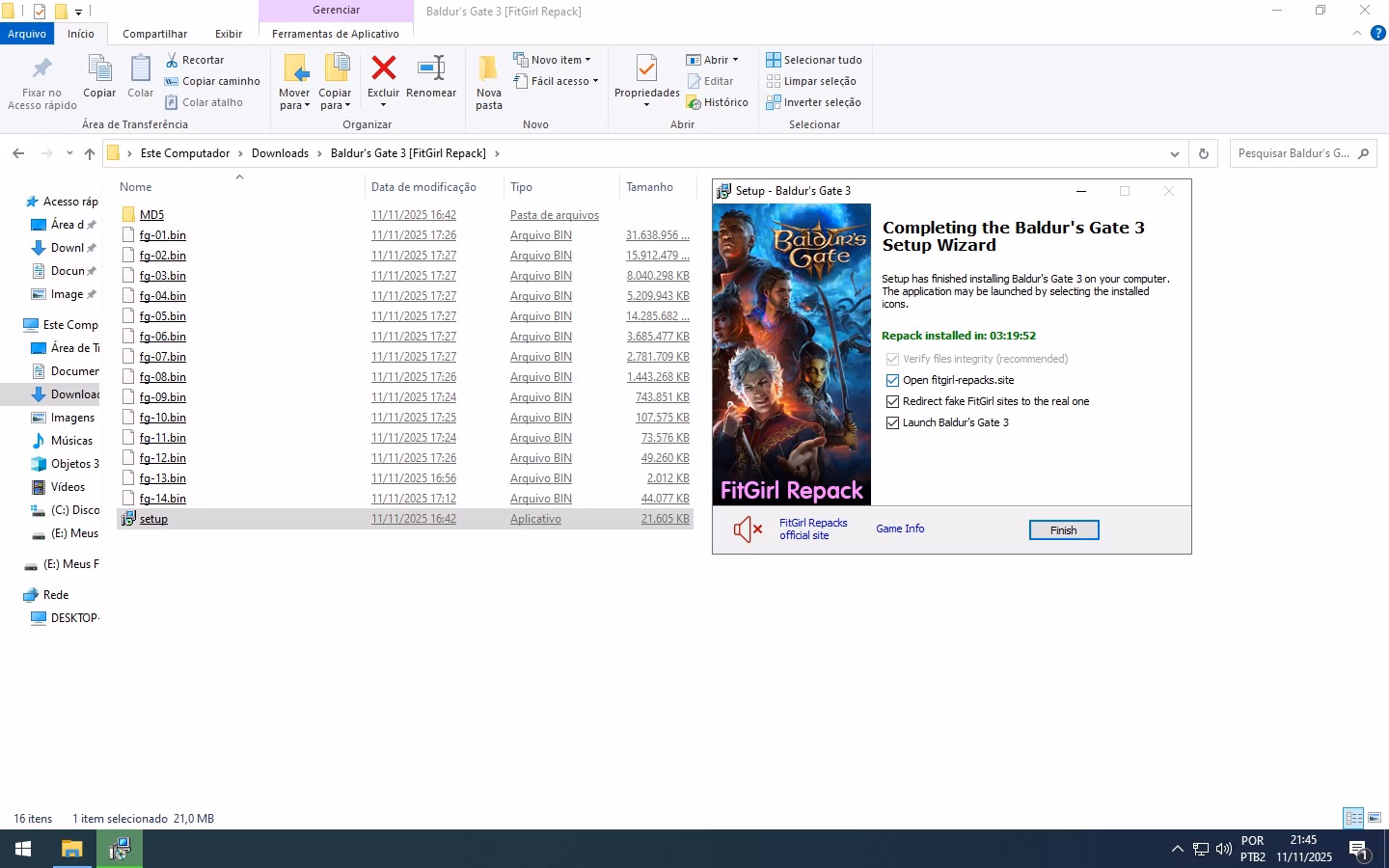
Task: Create a new folder with Nova pasta
Action: click(488, 82)
